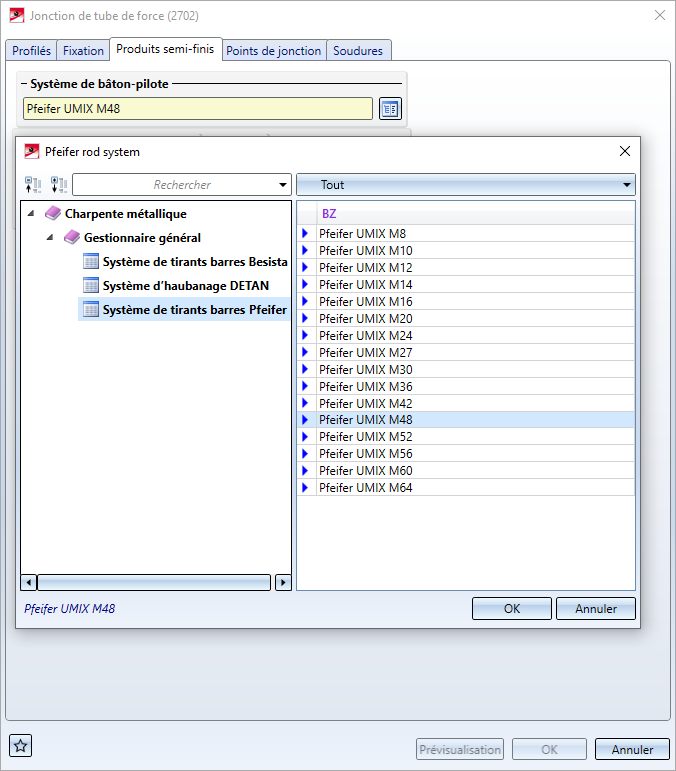Click the Gestionnaire général book icon
The image size is (676, 771).
pyautogui.click(x=72, y=237)
